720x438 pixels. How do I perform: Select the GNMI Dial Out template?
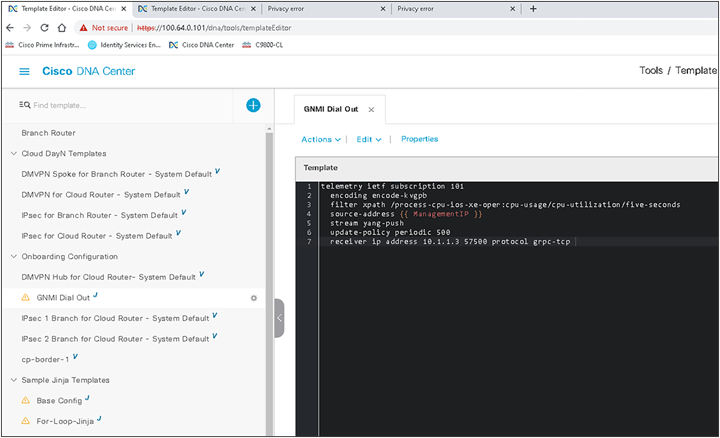[63, 298]
